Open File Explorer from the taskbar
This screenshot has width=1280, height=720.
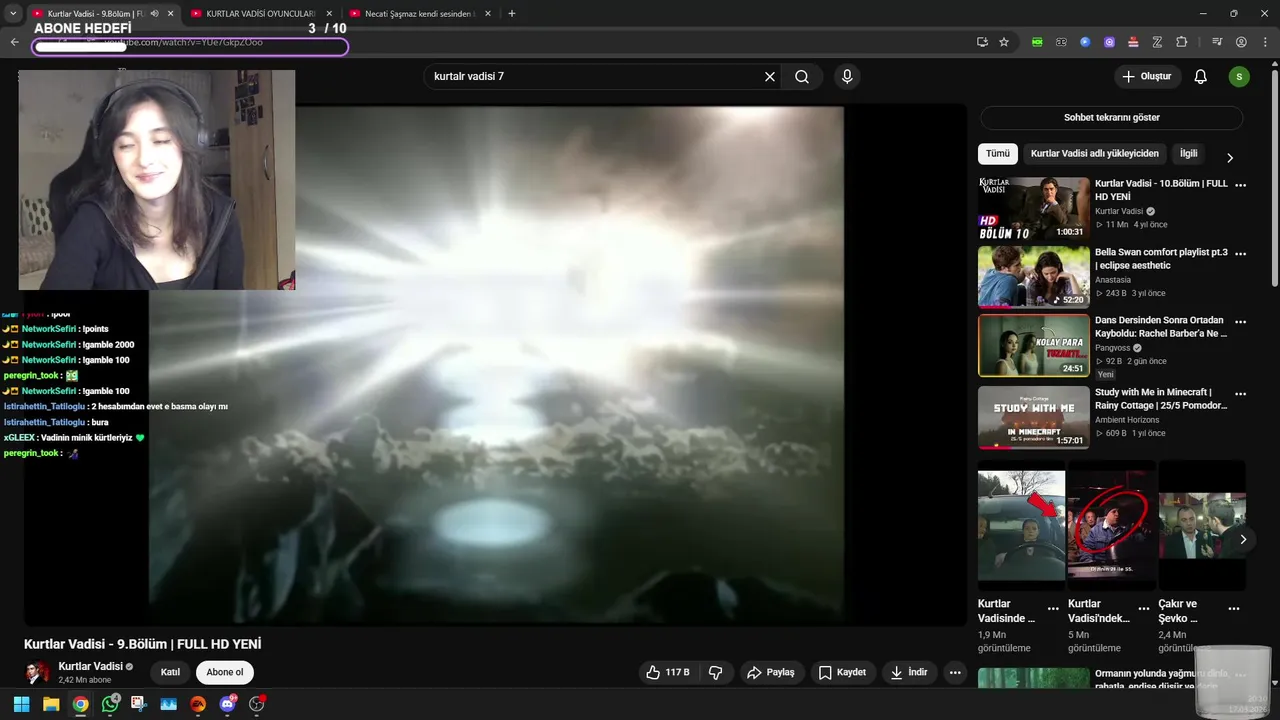click(50, 704)
